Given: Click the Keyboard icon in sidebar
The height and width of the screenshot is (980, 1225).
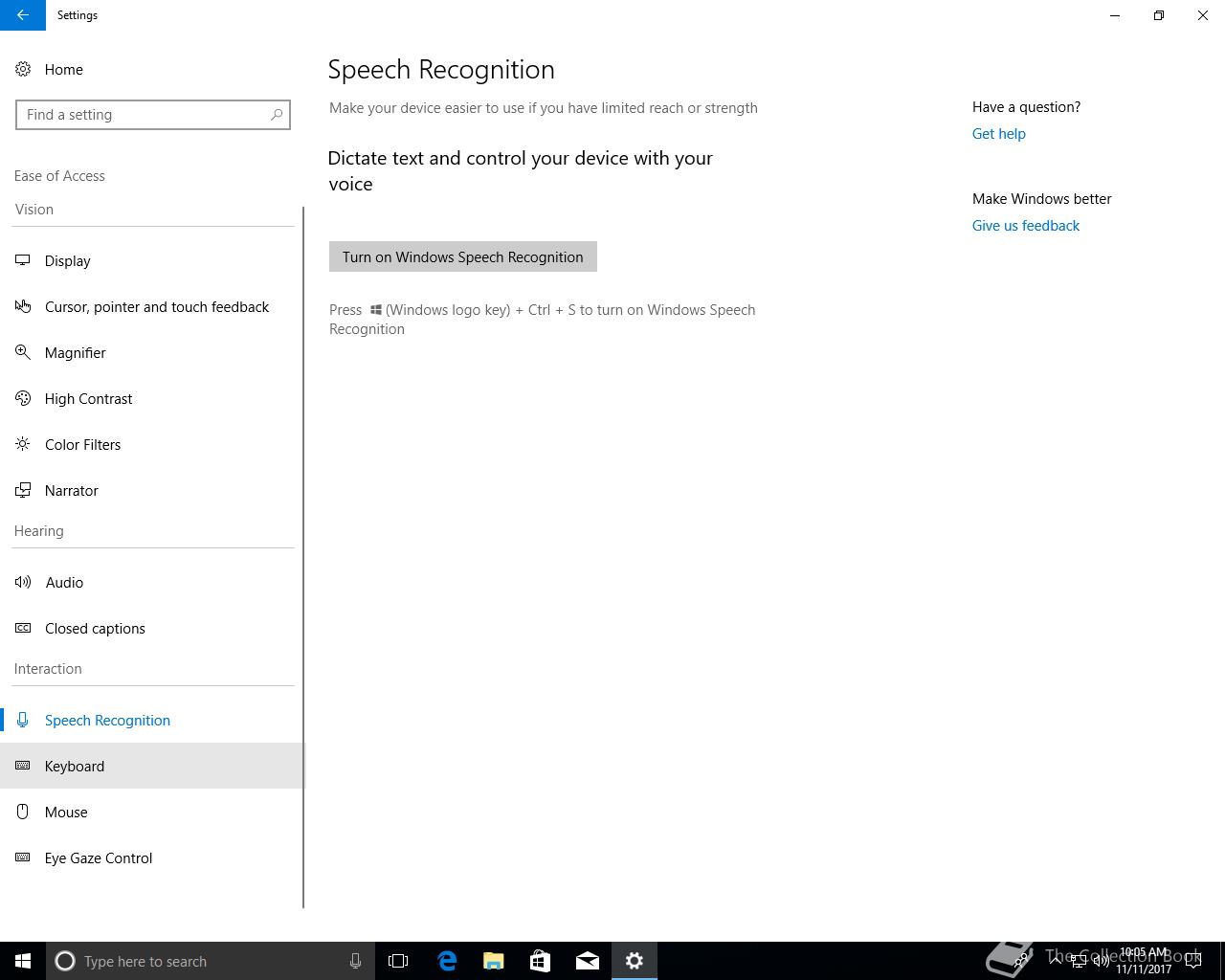Looking at the screenshot, I should [x=23, y=766].
